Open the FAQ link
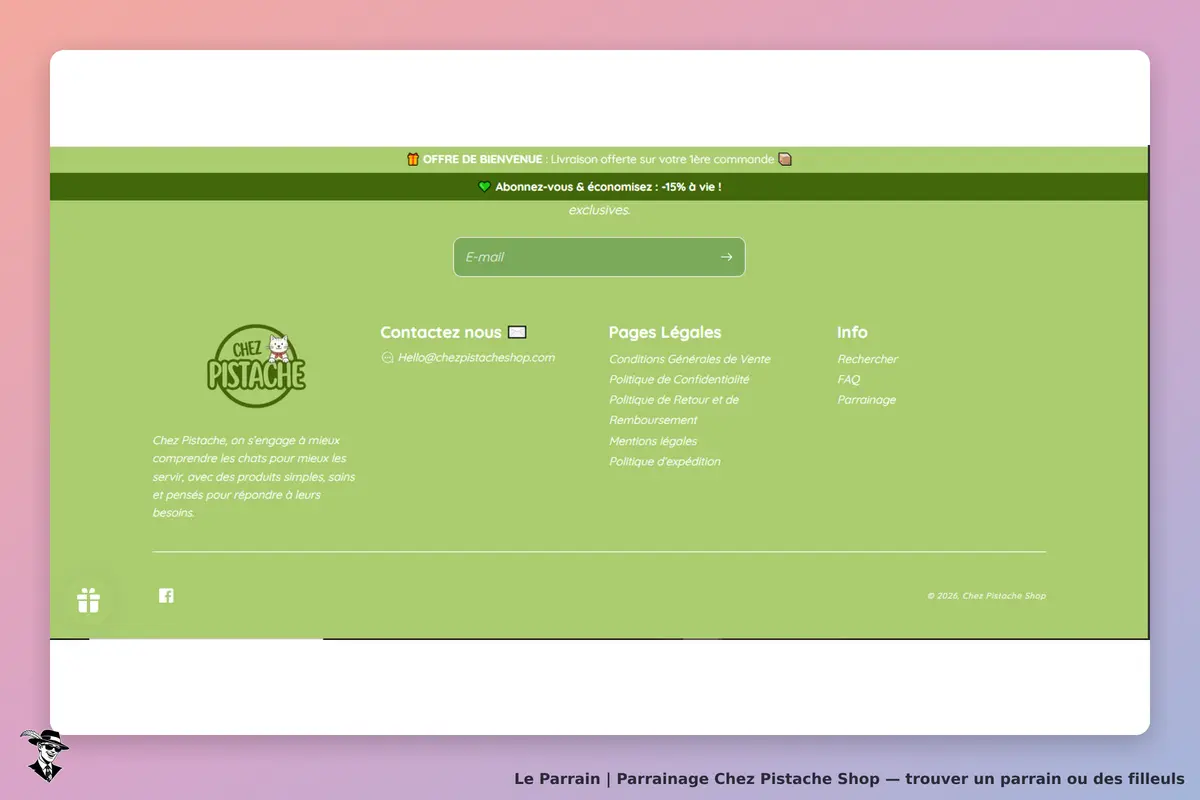Viewport: 1200px width, 800px height. 848,380
